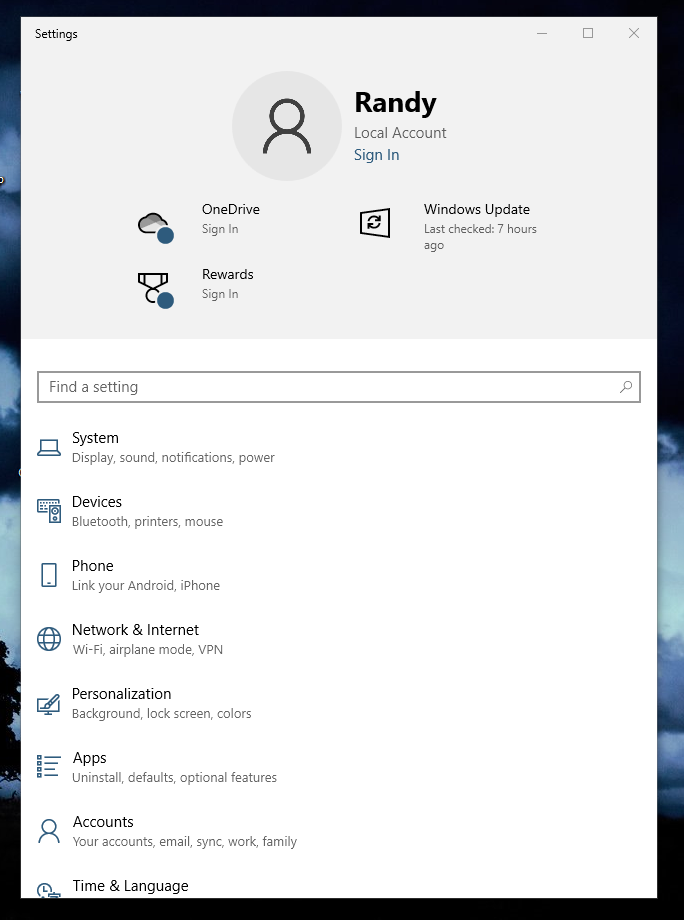The image size is (684, 920).
Task: Click the Windows Update refresh icon
Action: click(x=375, y=222)
